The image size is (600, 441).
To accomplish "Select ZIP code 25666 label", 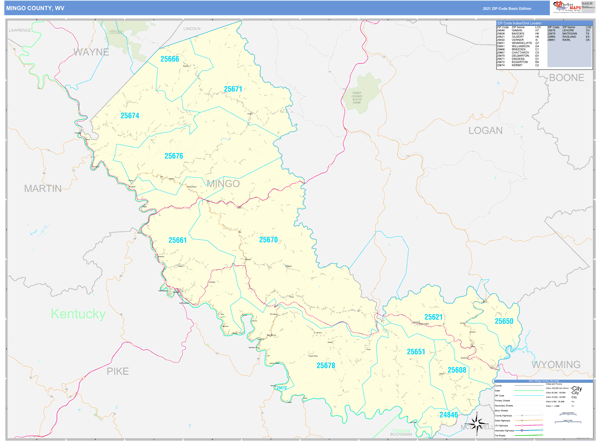I will [x=170, y=60].
